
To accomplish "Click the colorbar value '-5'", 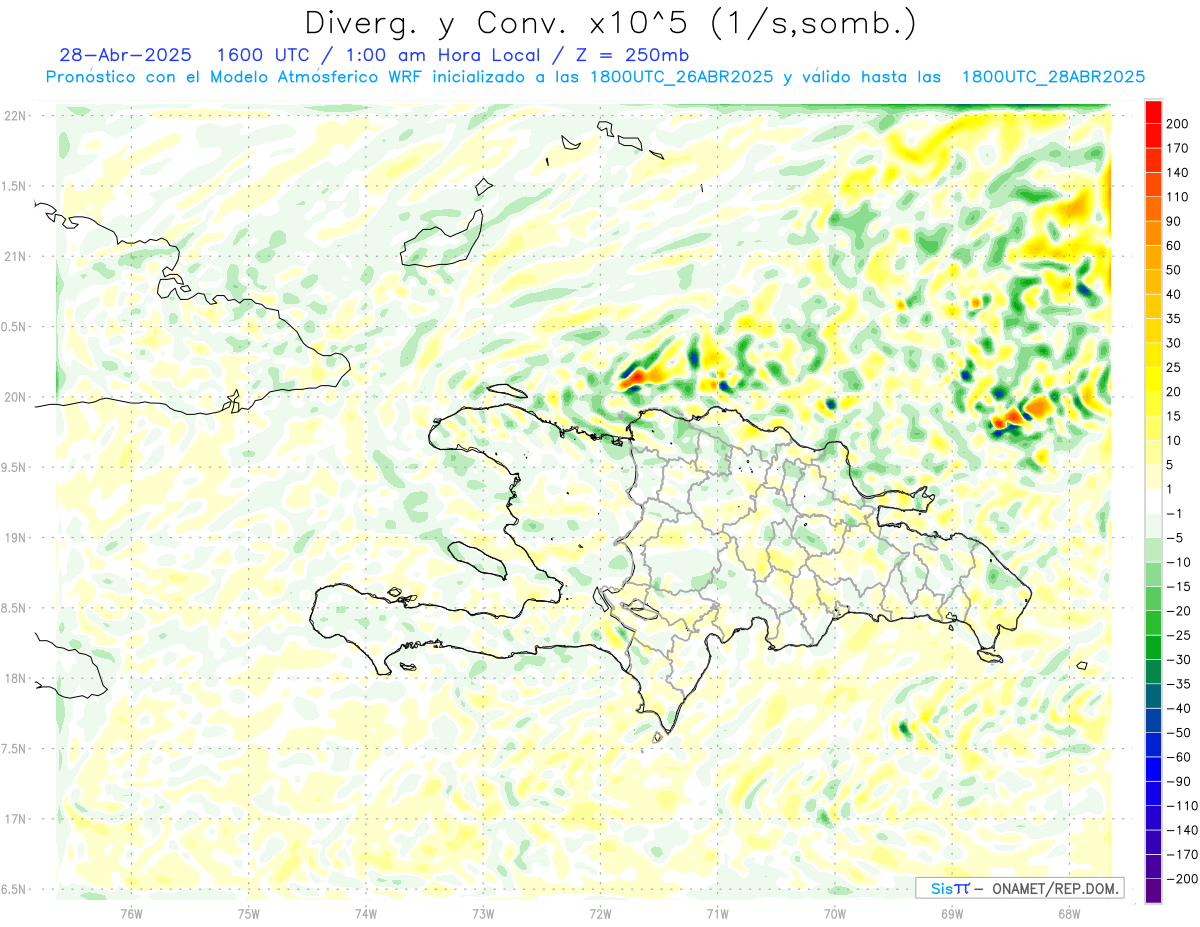I will [x=1176, y=538].
